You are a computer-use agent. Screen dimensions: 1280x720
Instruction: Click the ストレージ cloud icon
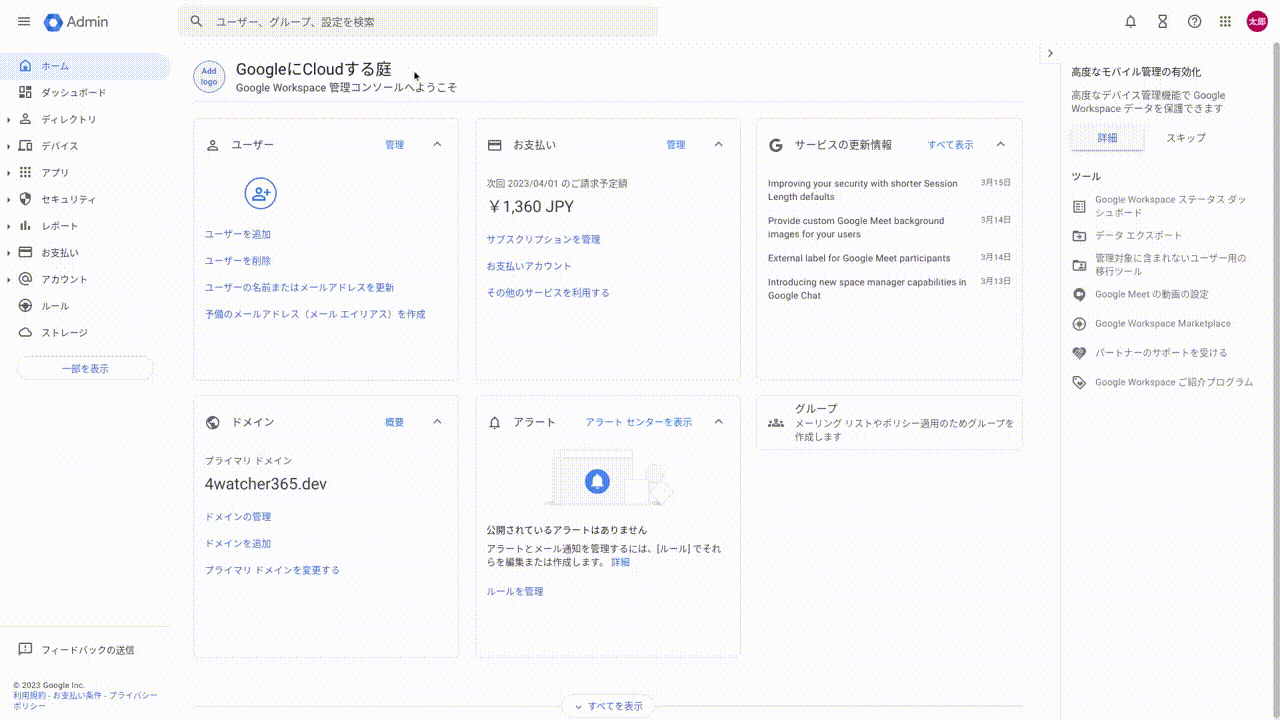pos(26,332)
